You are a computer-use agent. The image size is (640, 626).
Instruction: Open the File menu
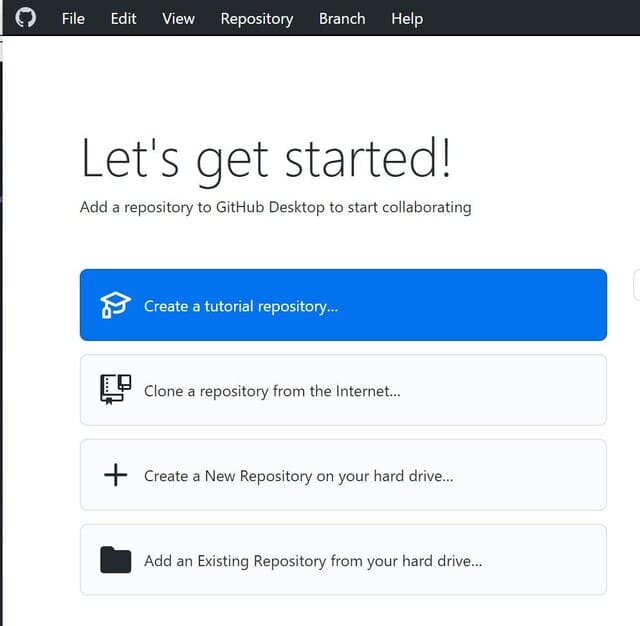pos(73,18)
